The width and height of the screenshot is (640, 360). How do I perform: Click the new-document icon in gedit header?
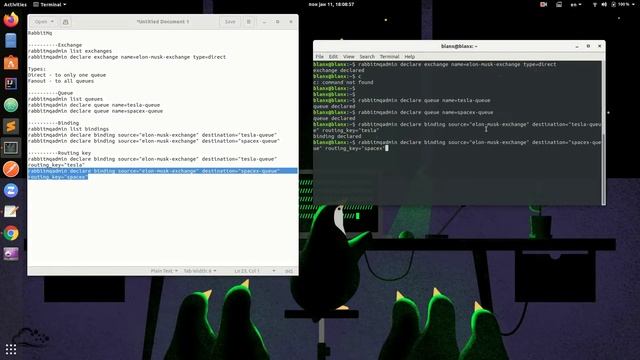[65, 22]
